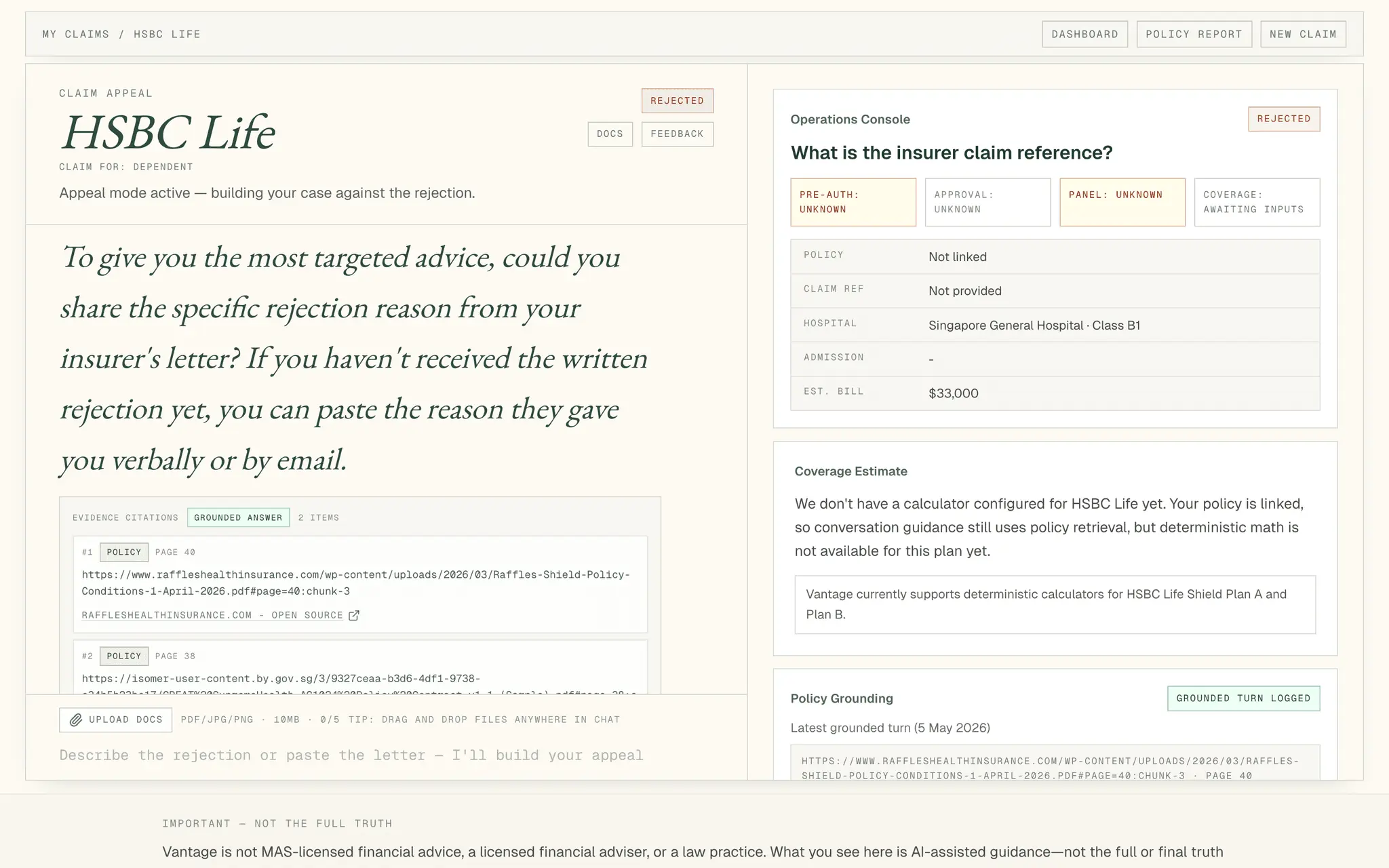The image size is (1389, 868).
Task: Click the paperclip icon in Upload Docs
Action: [x=76, y=719]
